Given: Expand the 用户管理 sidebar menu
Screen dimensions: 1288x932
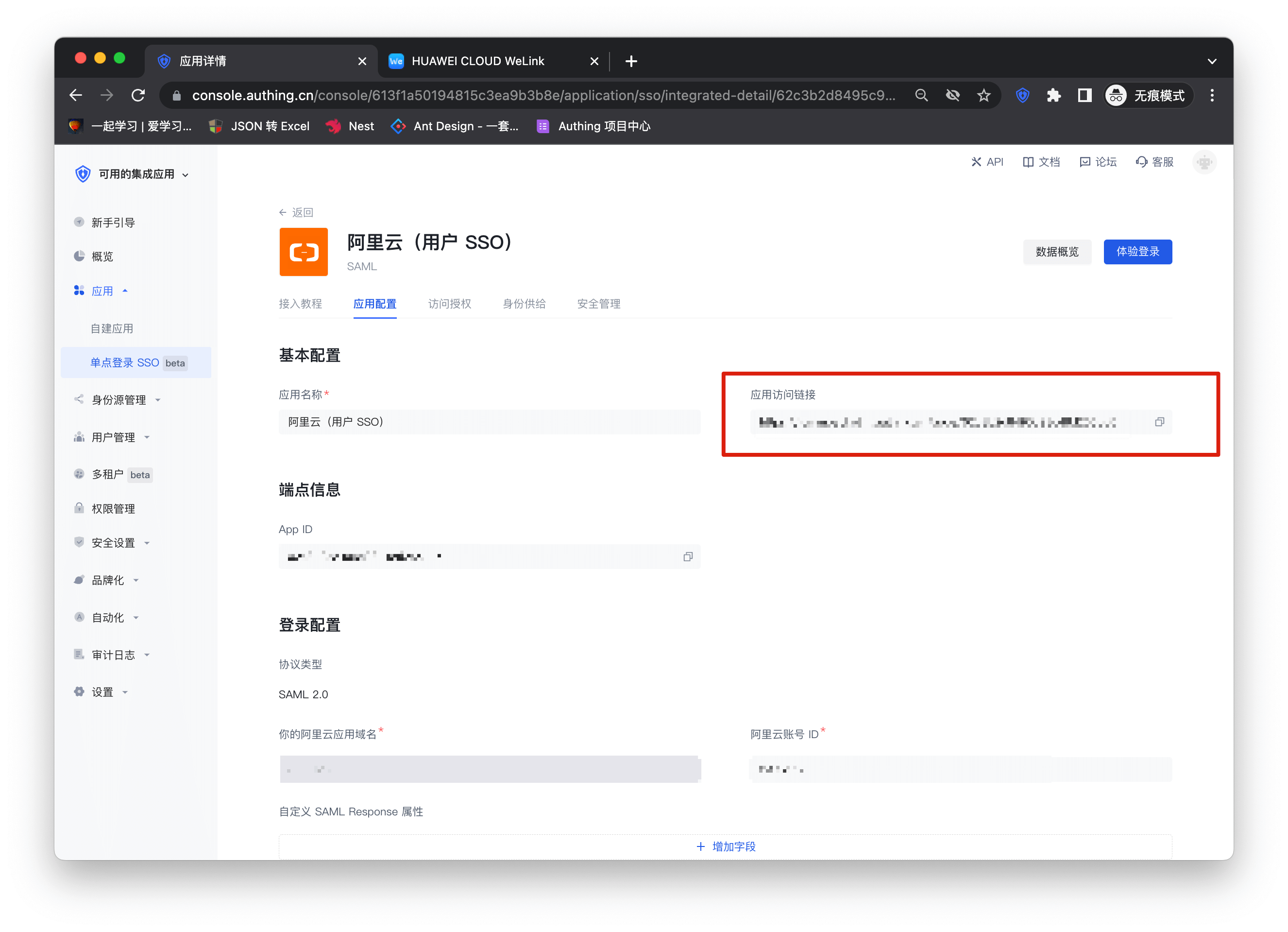Looking at the screenshot, I should pyautogui.click(x=113, y=437).
